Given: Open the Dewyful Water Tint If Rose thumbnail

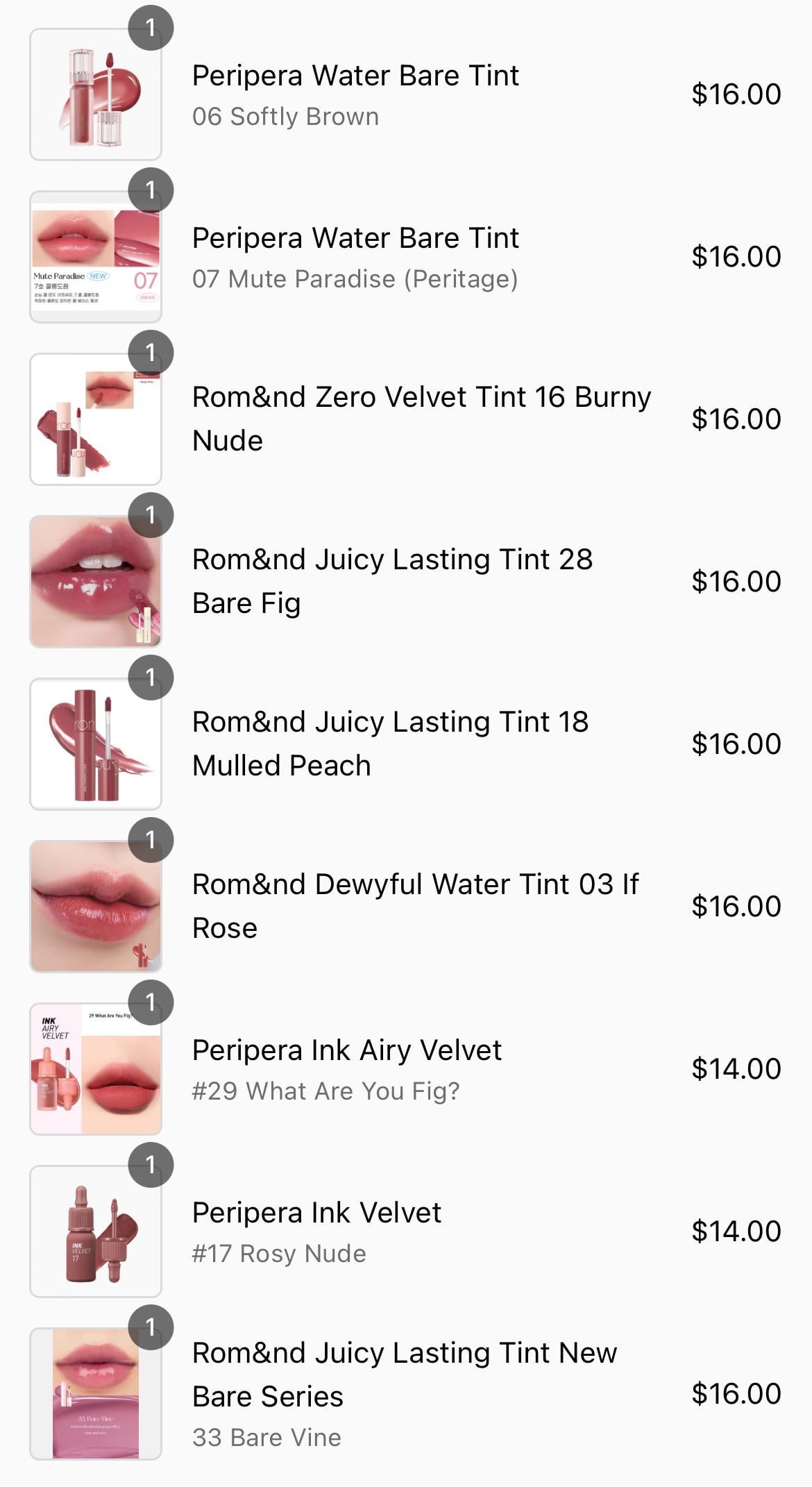Looking at the screenshot, I should click(96, 907).
